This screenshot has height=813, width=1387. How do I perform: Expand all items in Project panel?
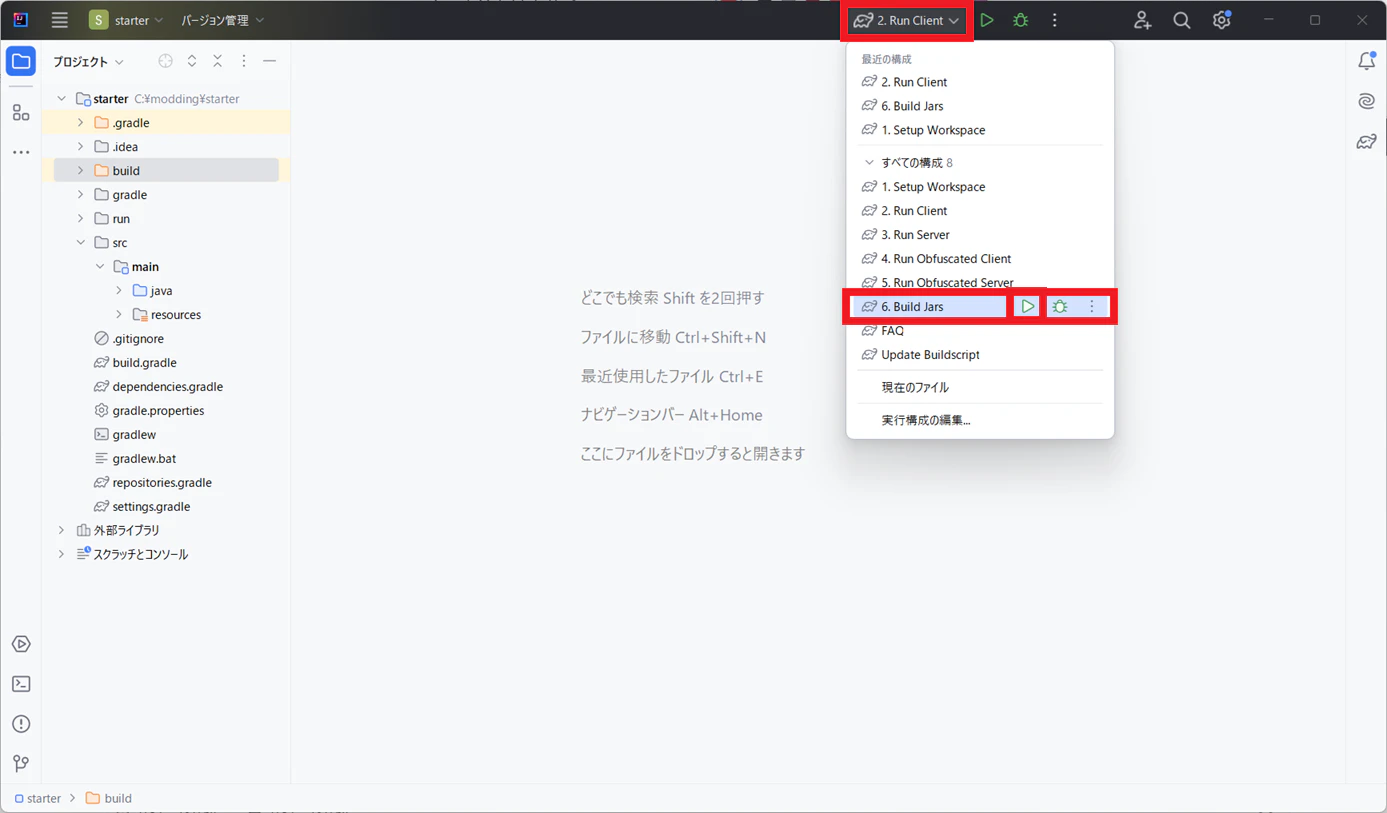click(x=192, y=61)
